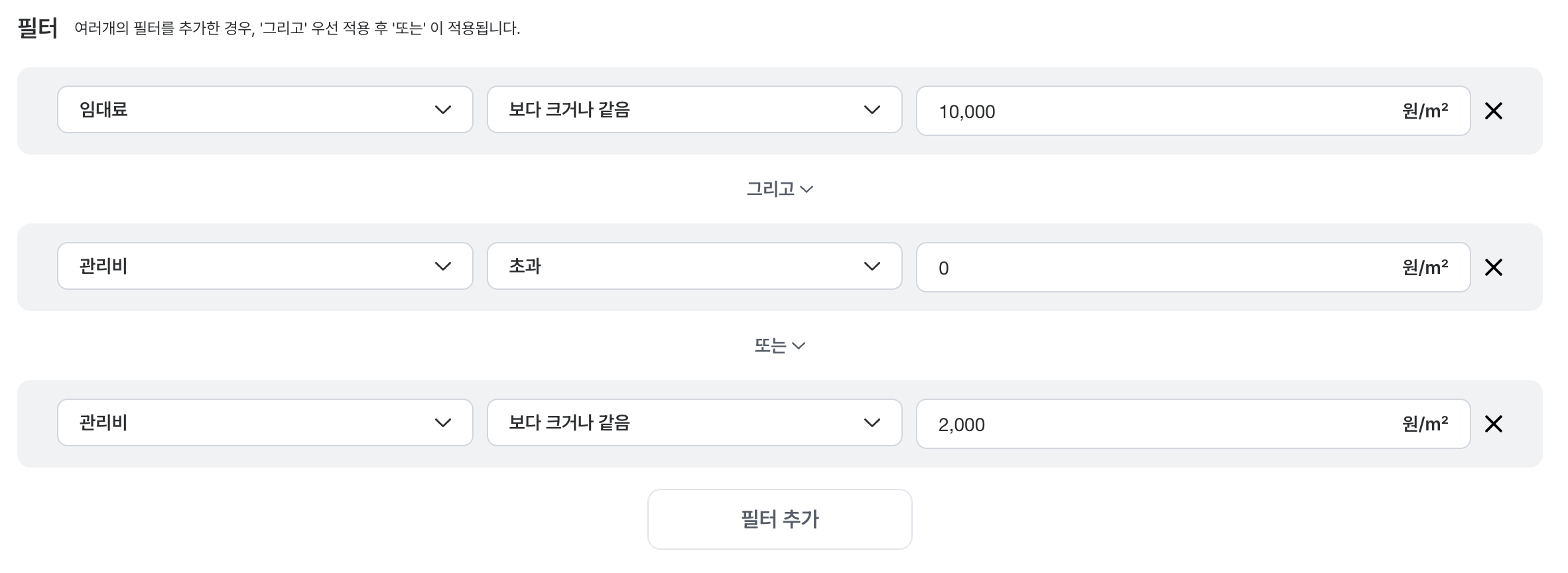This screenshot has height=573, width=1568.
Task: Open the 관리비 field dropdown in second row
Action: (x=265, y=266)
